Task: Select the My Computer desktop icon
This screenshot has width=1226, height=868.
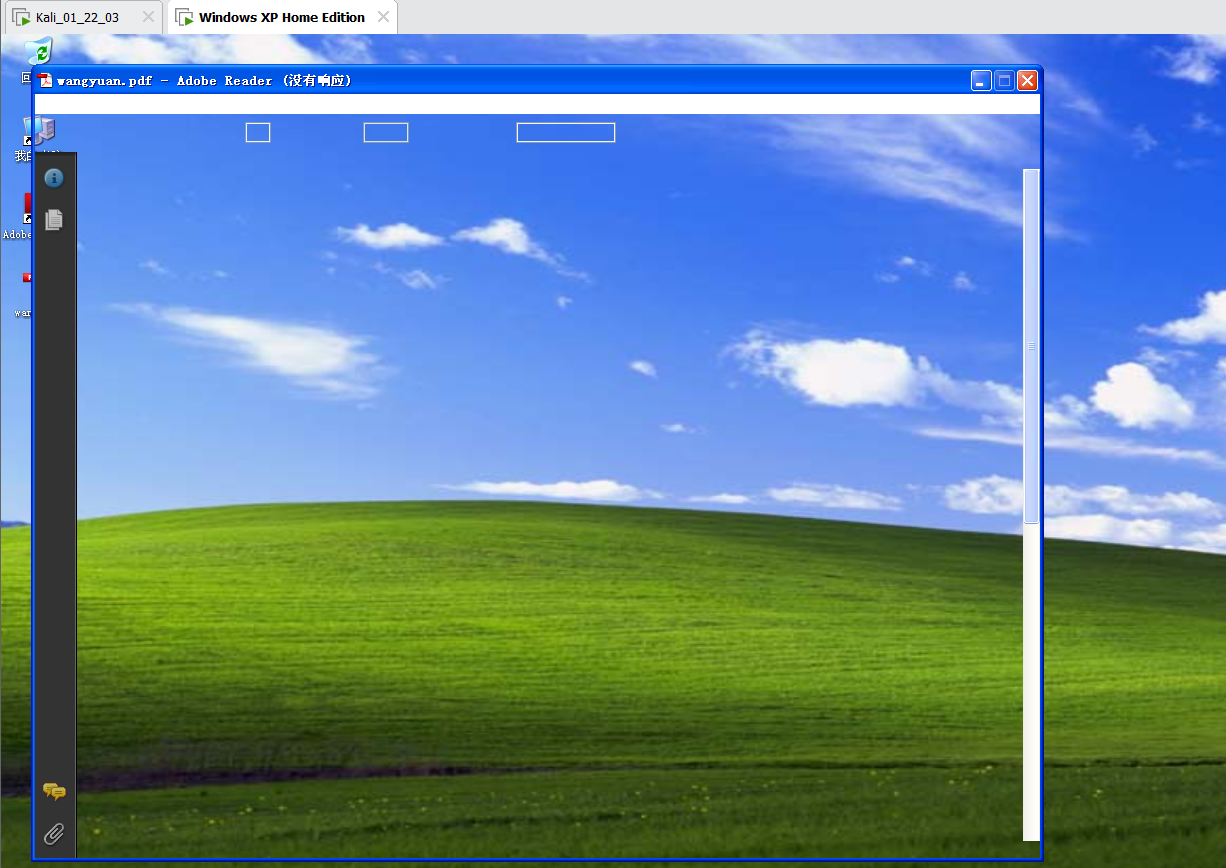Action: tap(40, 130)
